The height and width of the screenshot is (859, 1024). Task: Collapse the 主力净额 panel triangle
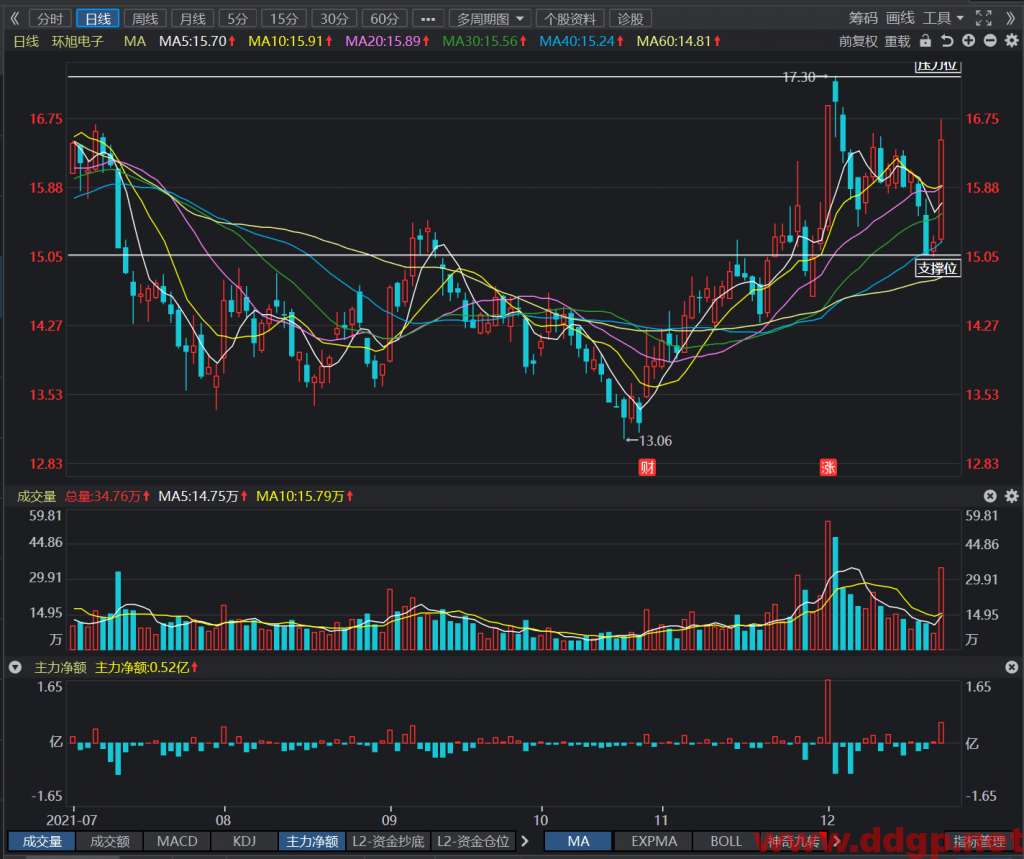click(x=15, y=667)
